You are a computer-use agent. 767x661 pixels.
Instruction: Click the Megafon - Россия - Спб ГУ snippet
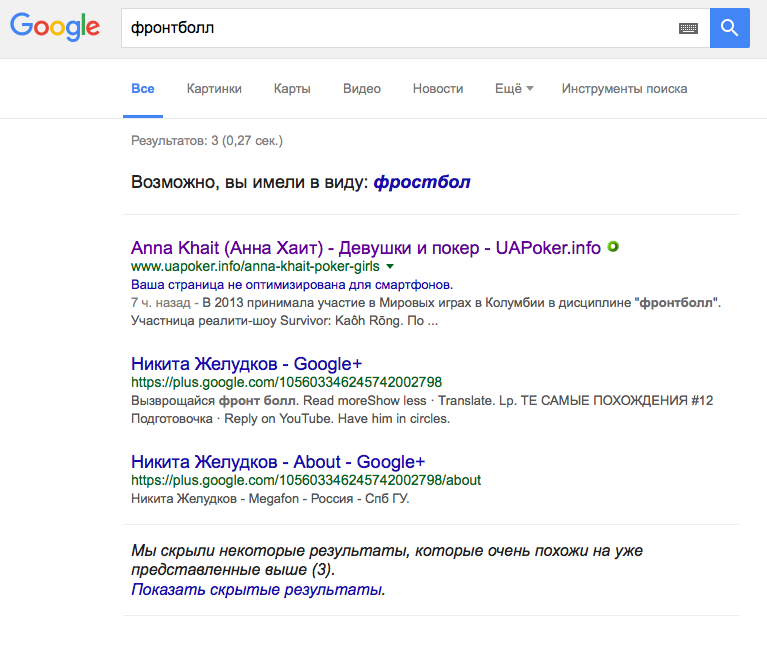pos(270,499)
